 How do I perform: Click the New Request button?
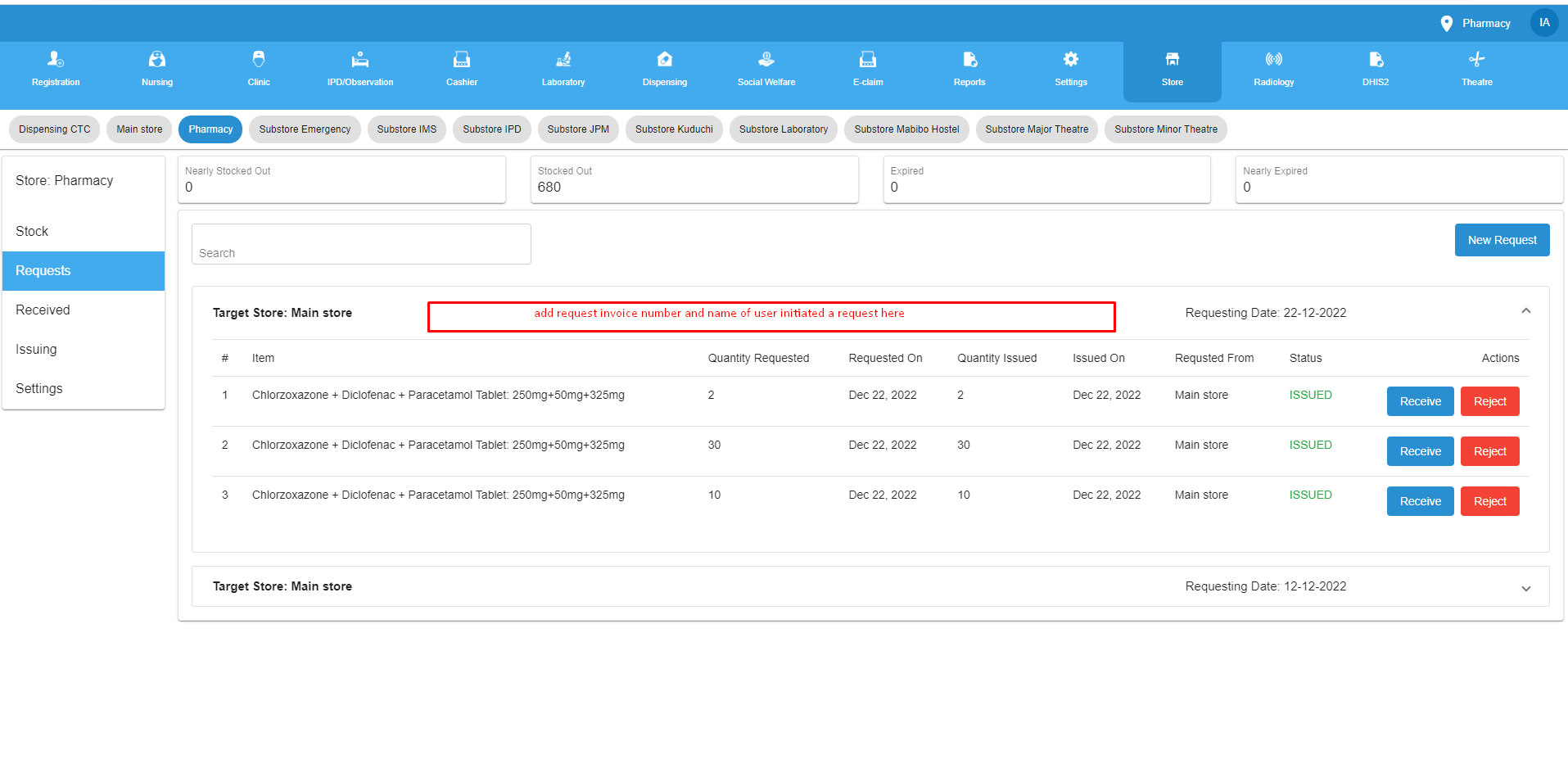click(1502, 239)
